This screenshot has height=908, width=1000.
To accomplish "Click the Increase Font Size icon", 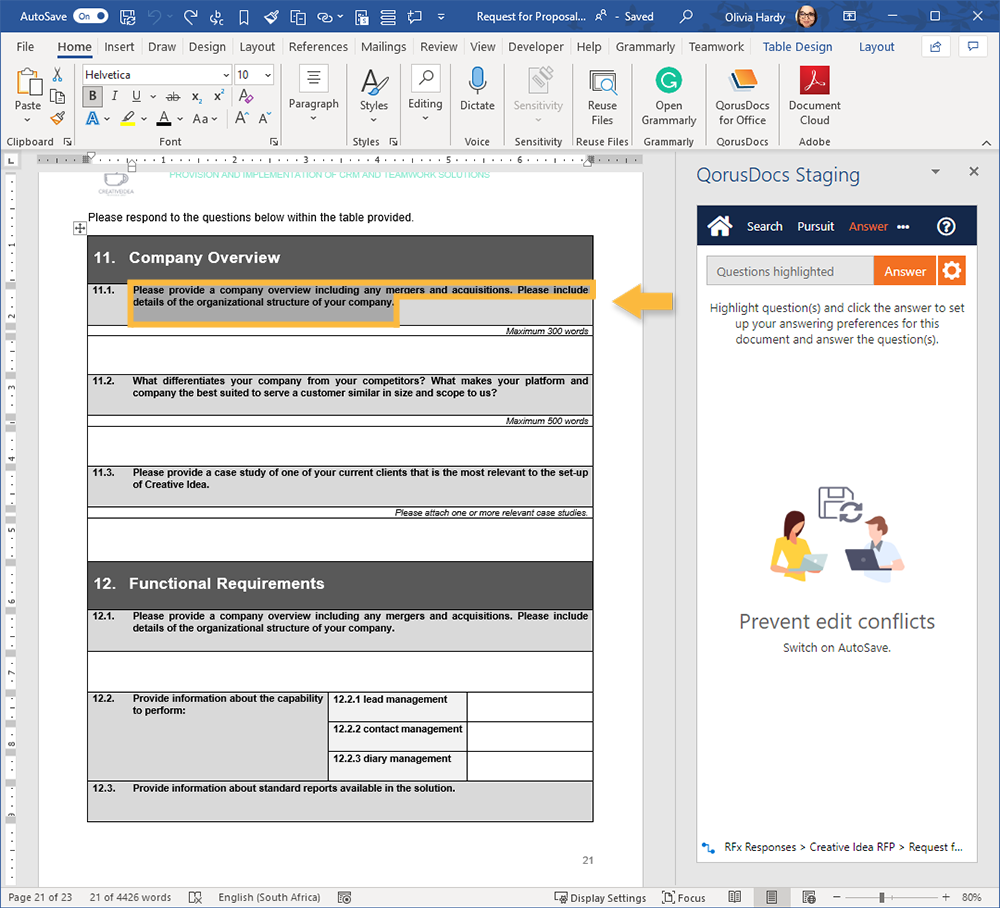I will 241,118.
